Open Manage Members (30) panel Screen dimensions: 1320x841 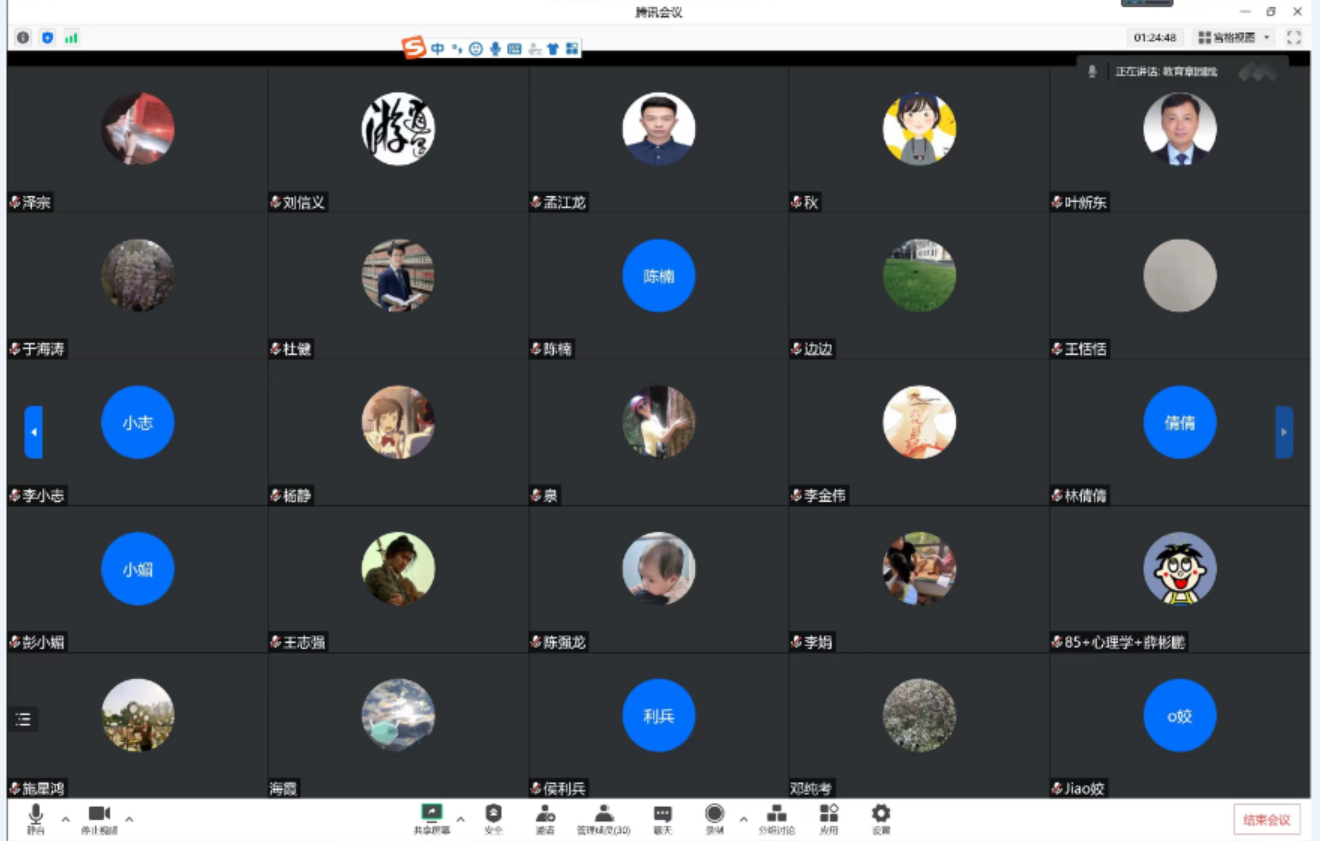pyautogui.click(x=603, y=816)
